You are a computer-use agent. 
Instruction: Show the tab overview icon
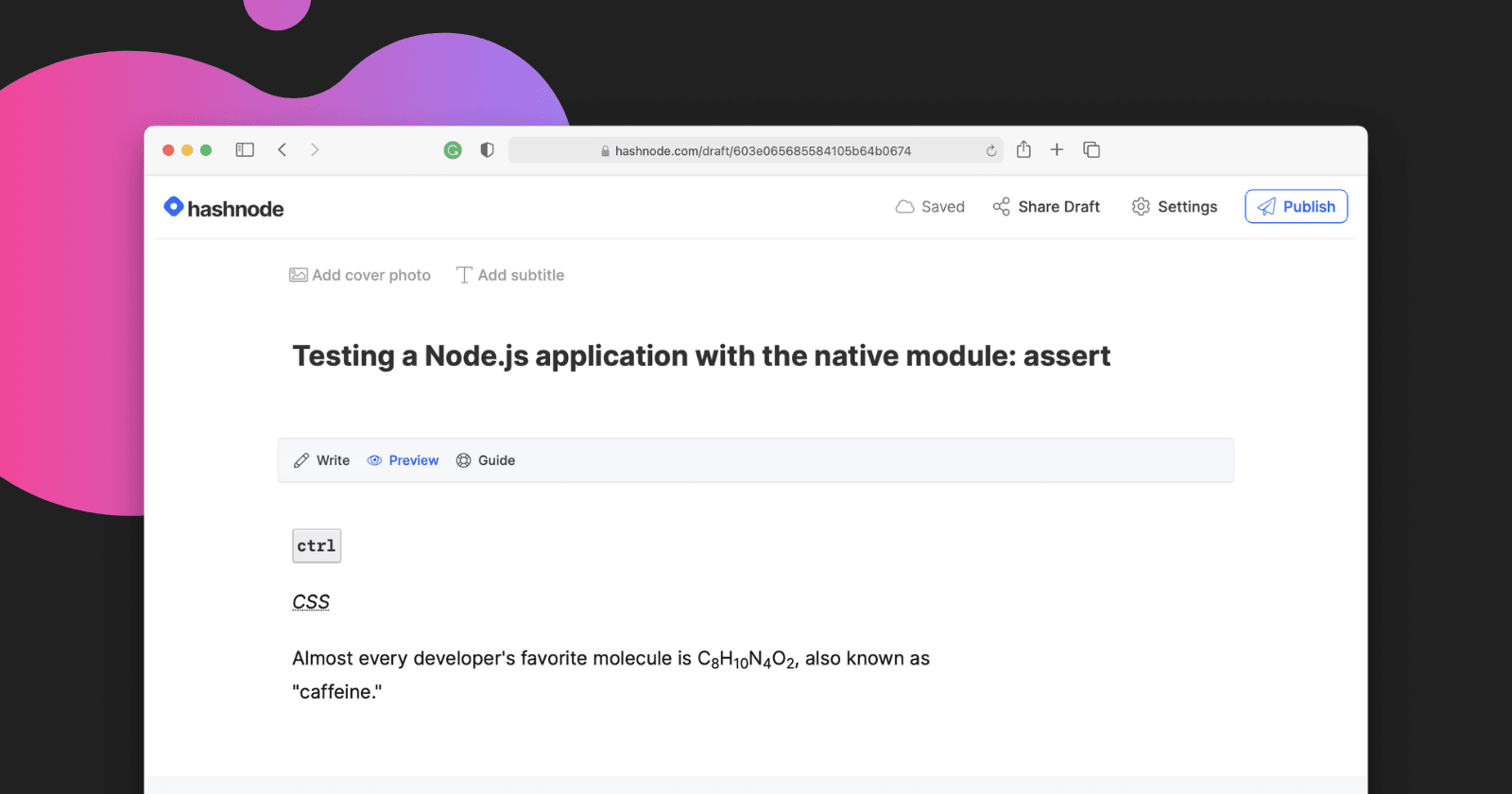click(x=1091, y=149)
